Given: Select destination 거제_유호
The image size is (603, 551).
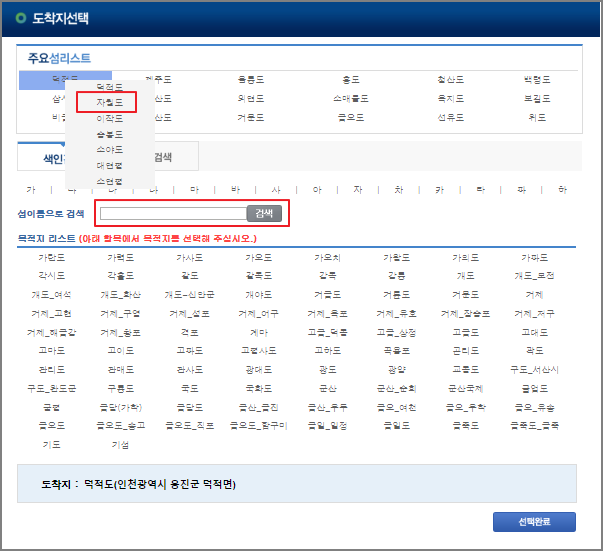Looking at the screenshot, I should 396,314.
